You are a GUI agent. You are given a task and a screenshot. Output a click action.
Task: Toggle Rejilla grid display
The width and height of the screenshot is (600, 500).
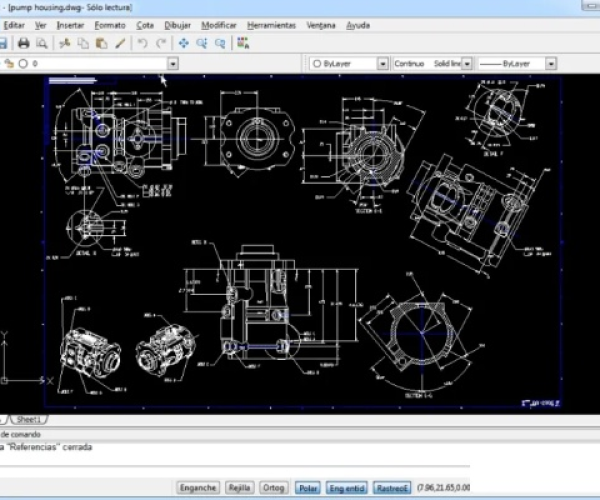pyautogui.click(x=239, y=488)
